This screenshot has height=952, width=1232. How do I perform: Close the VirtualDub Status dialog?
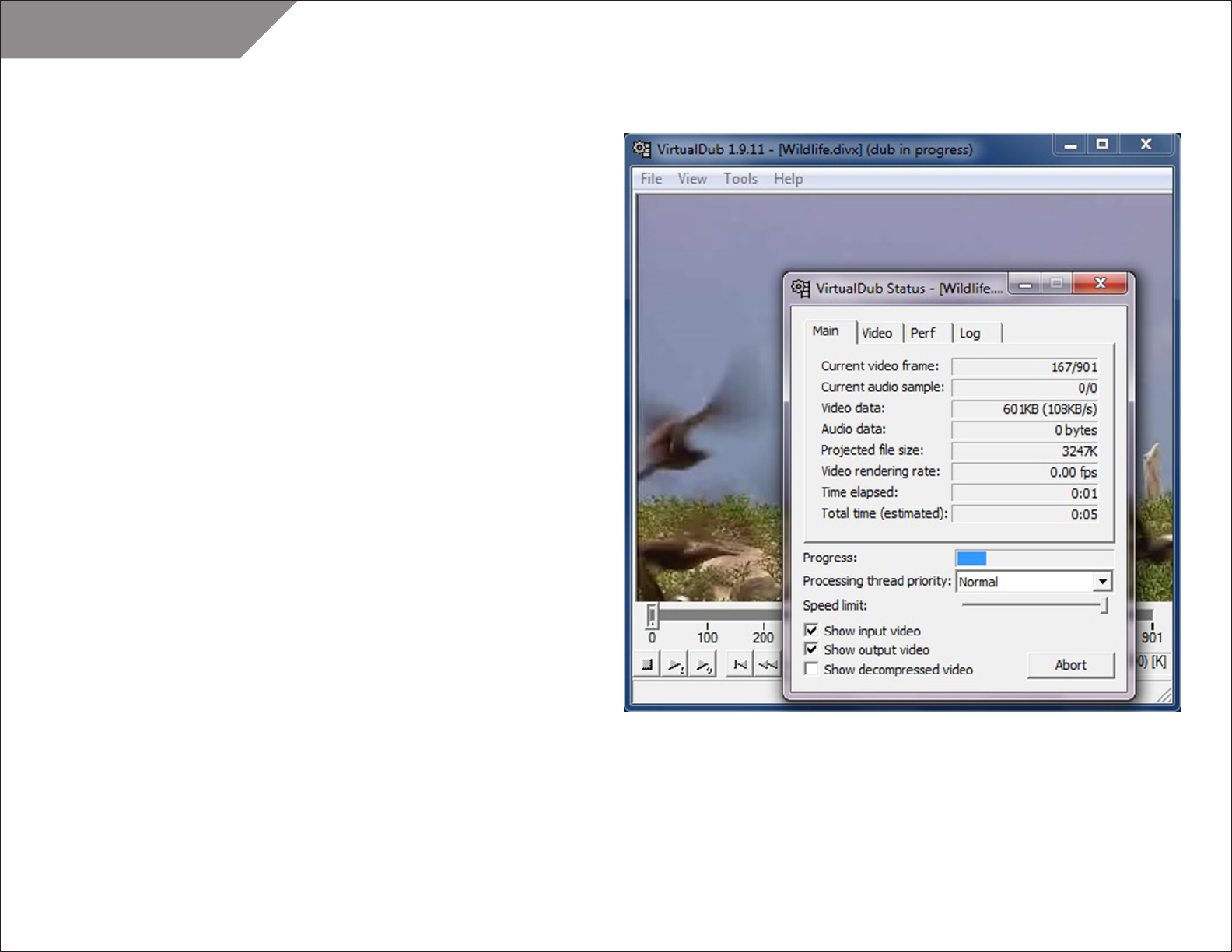tap(1100, 283)
